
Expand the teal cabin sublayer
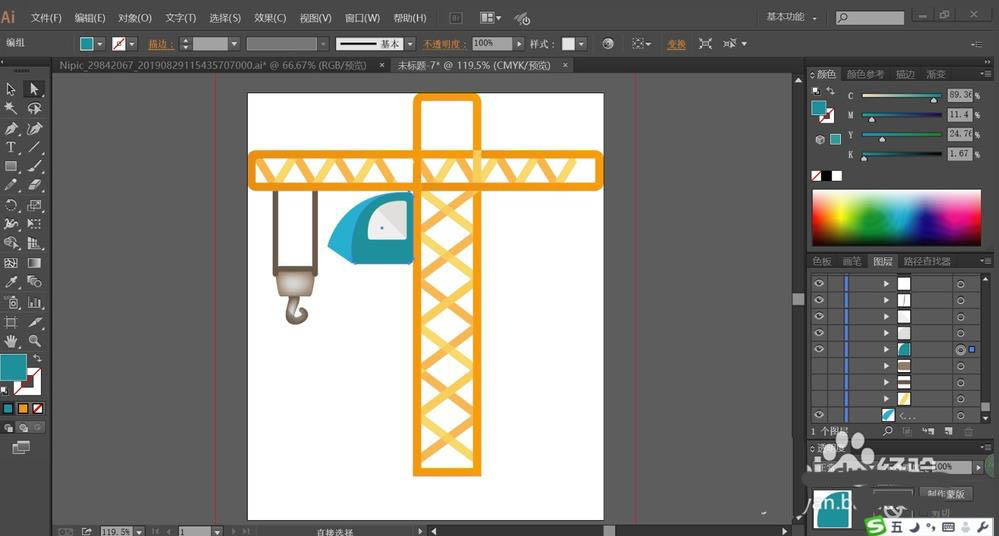(886, 349)
